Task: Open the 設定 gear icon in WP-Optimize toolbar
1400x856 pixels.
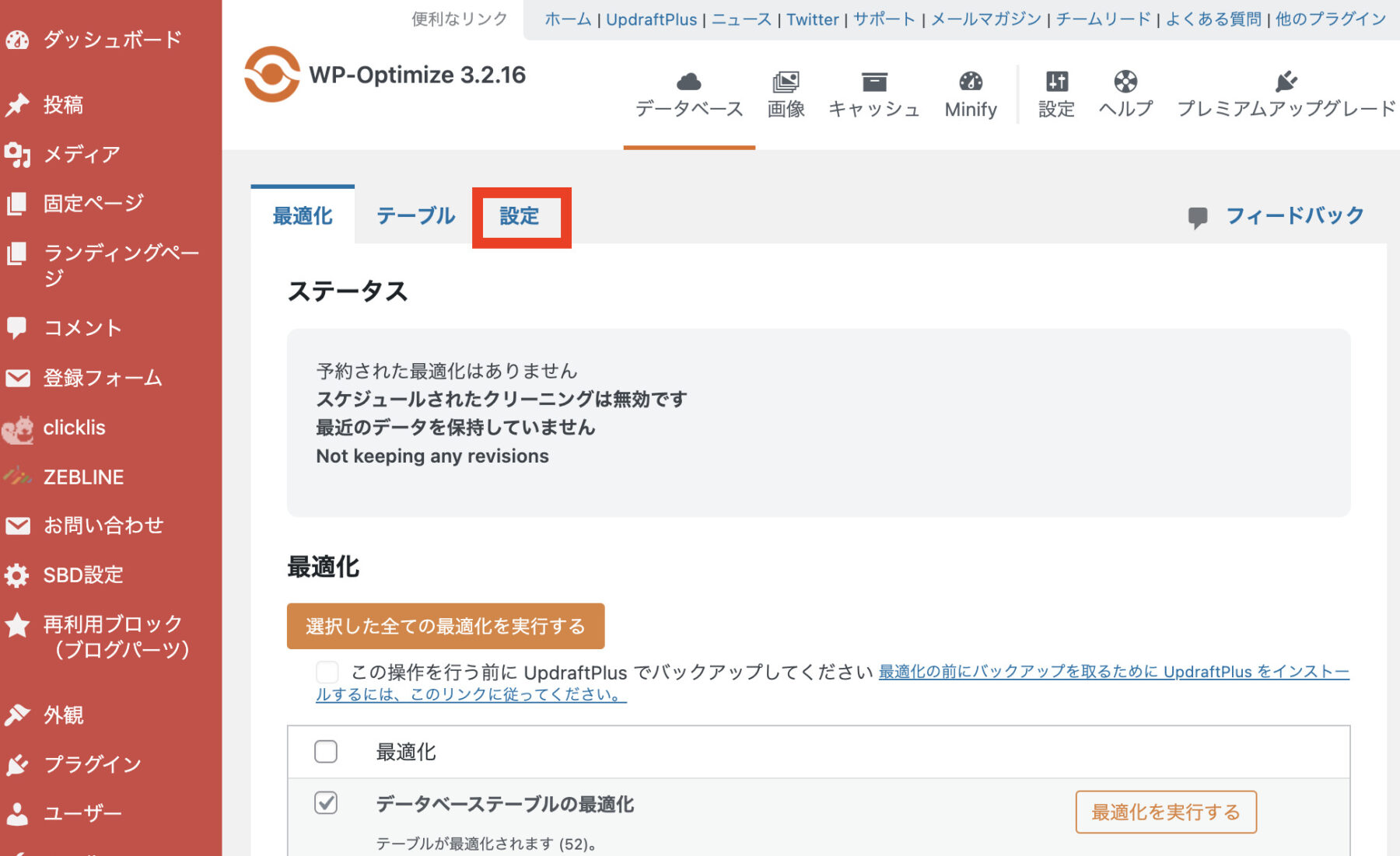Action: pos(1055,81)
